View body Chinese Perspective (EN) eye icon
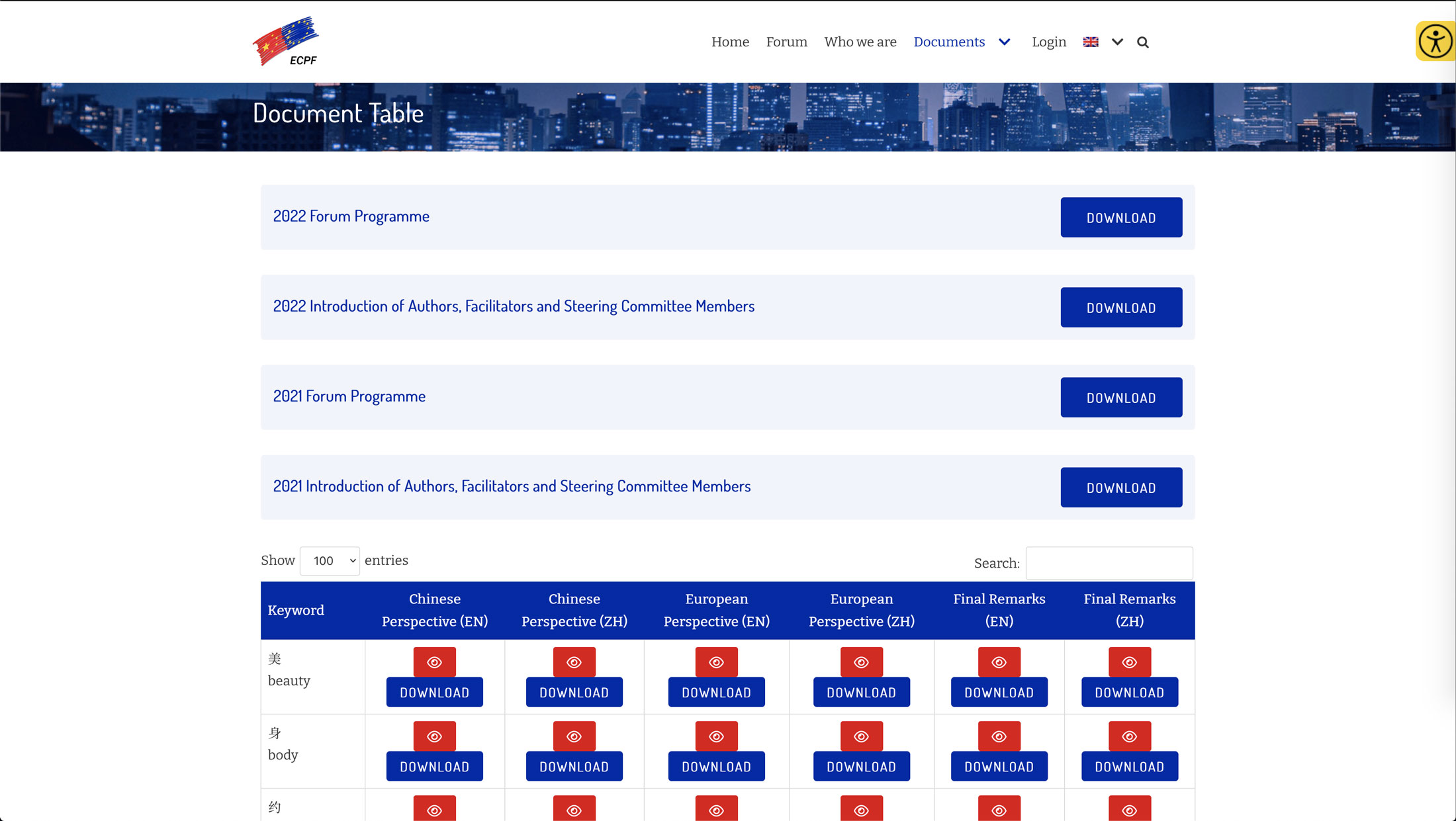The height and width of the screenshot is (821, 1456). coord(435,736)
